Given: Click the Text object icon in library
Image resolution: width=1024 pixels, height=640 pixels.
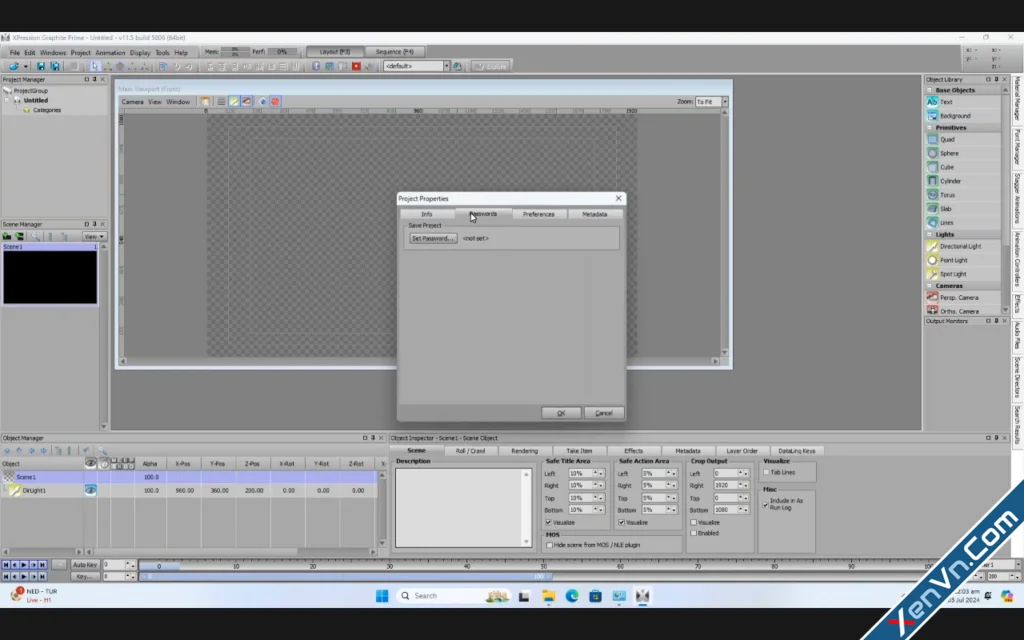Looking at the screenshot, I should click(x=932, y=102).
